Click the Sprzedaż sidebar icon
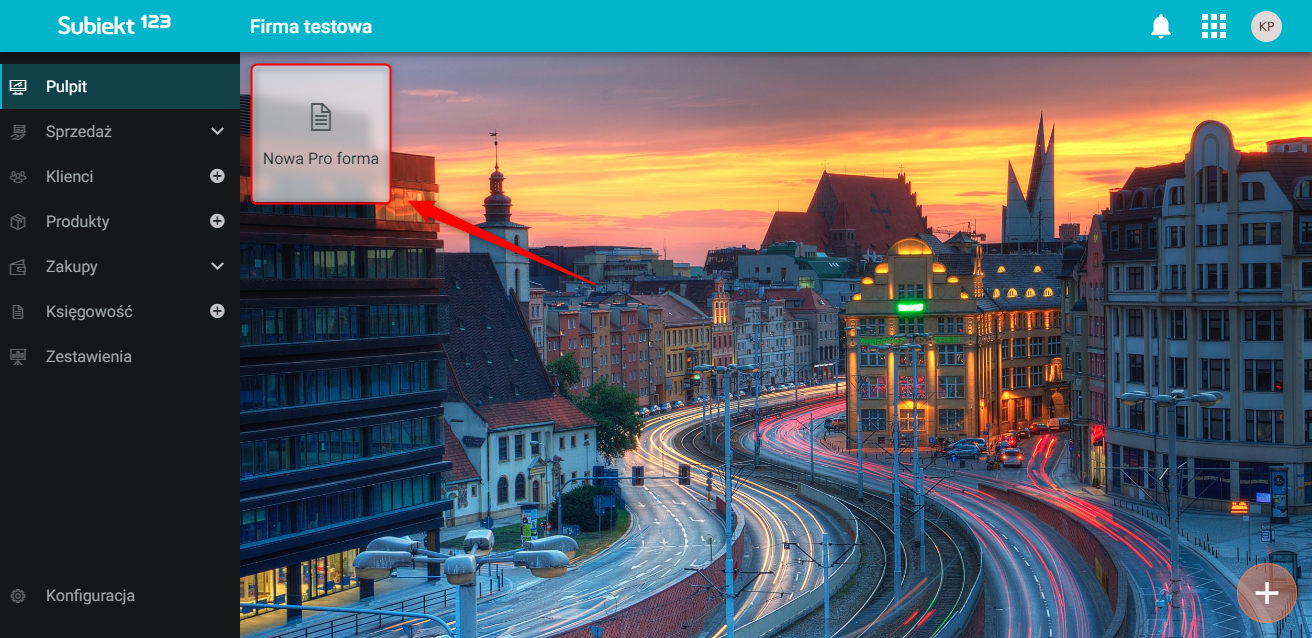Viewport: 1312px width, 638px height. [x=18, y=132]
